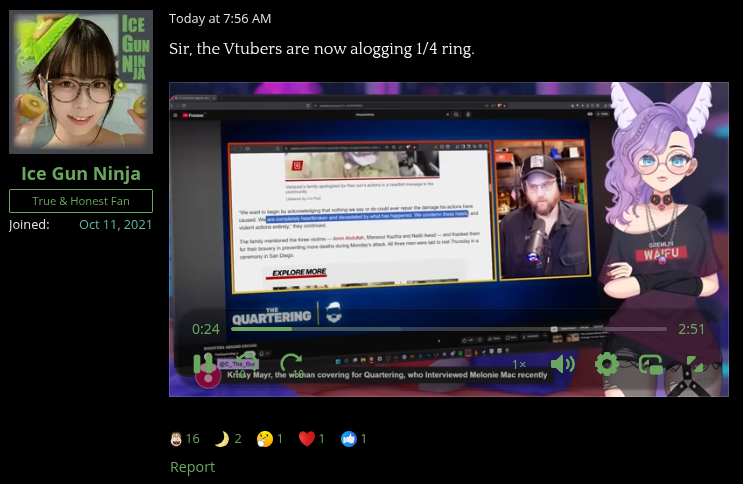
Task: Click the thinking face reaction
Action: coord(270,439)
